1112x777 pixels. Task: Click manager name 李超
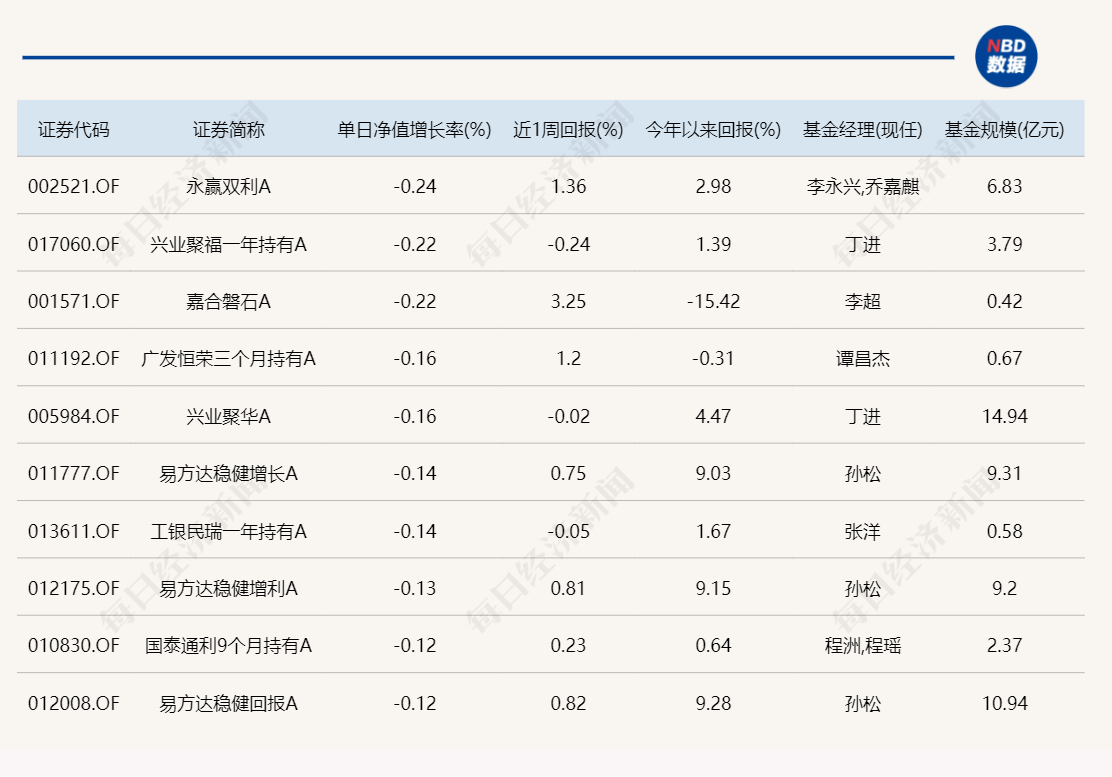pos(862,301)
